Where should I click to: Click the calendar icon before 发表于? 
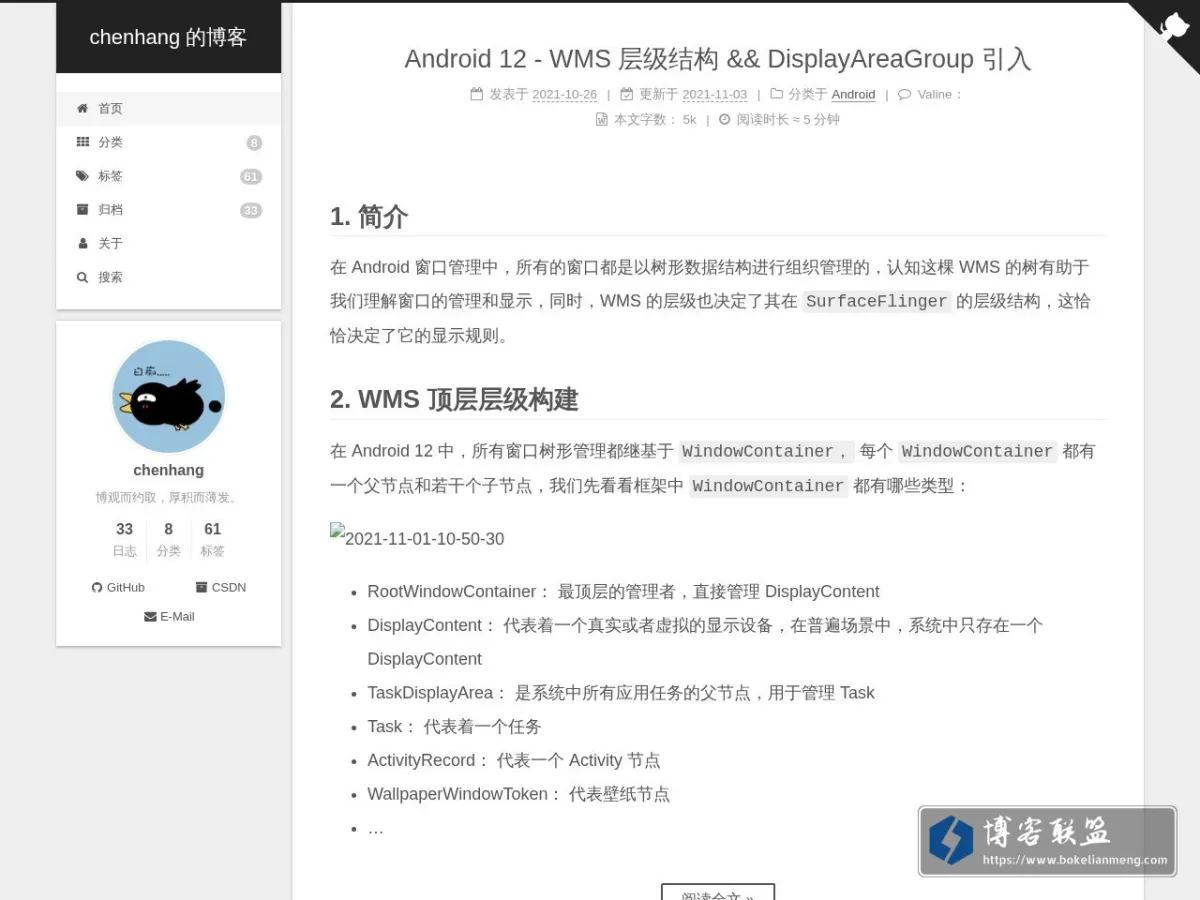point(477,94)
